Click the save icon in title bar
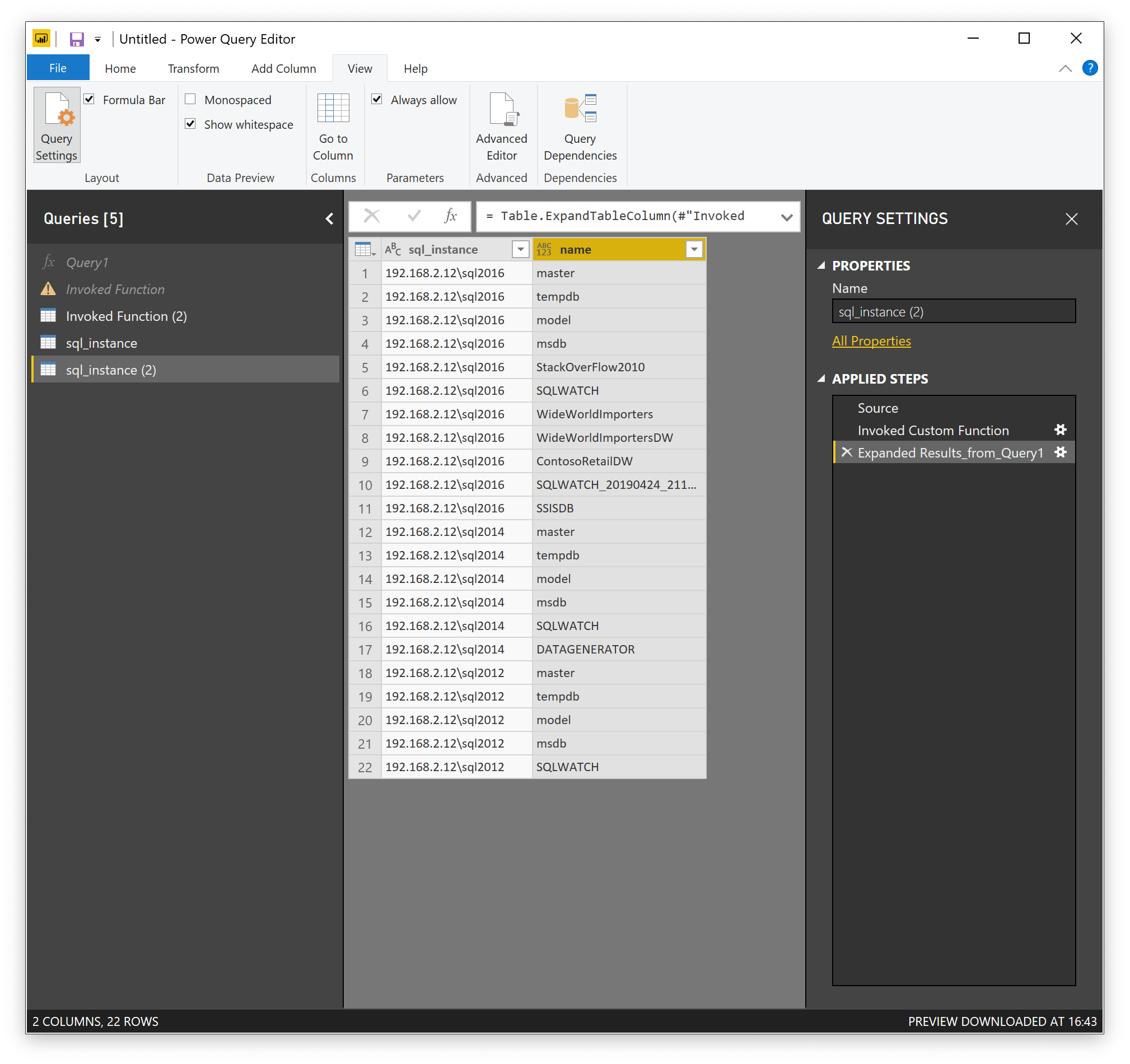This screenshot has height=1064, width=1130. 77,39
